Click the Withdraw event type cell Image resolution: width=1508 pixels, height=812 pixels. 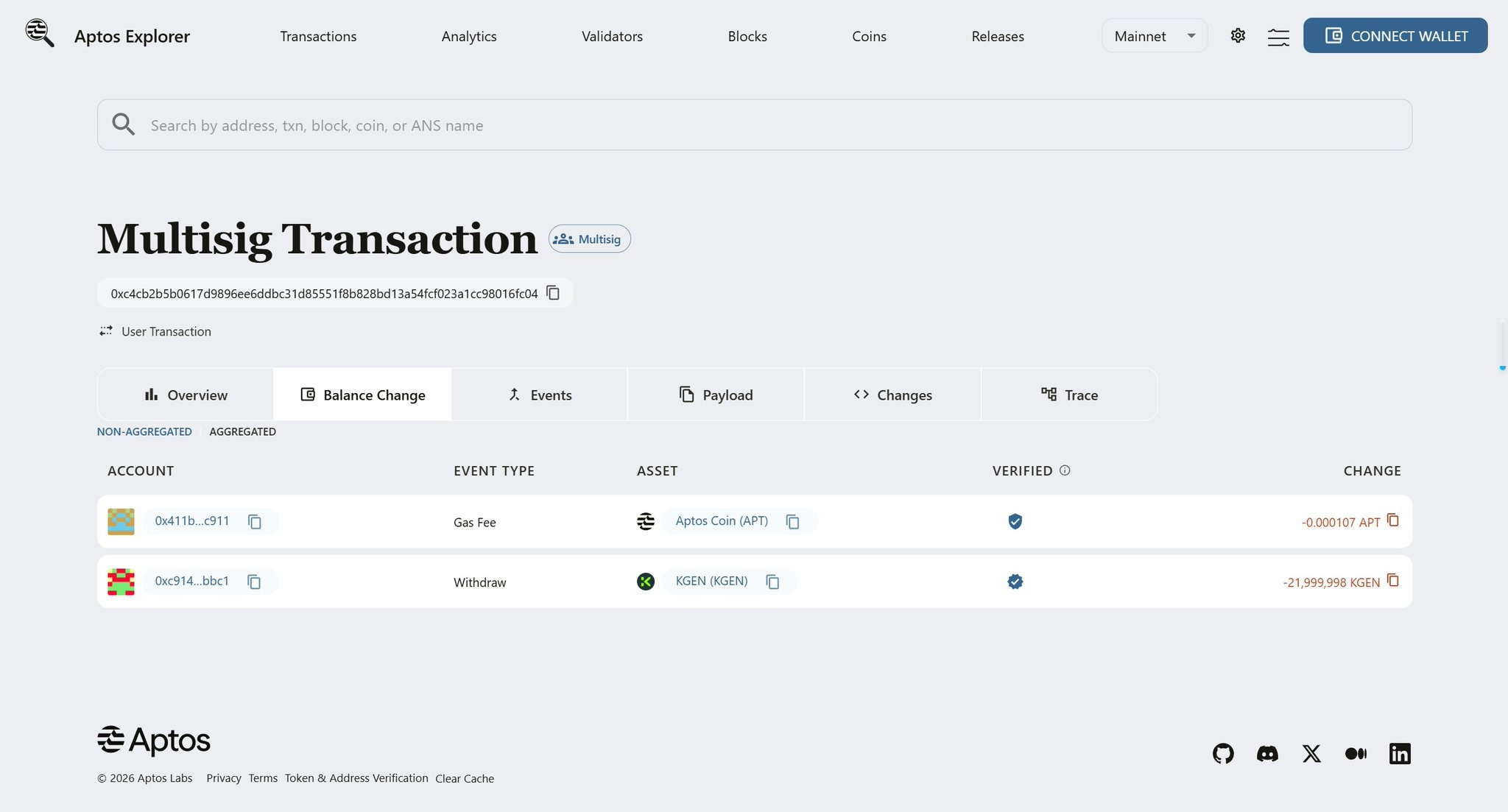coord(480,582)
